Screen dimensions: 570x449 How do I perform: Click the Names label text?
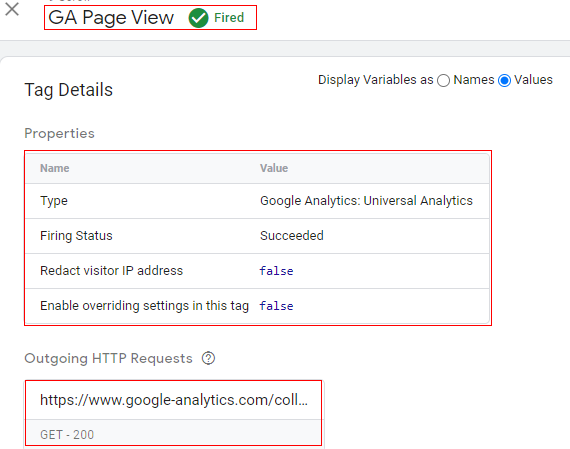point(474,80)
